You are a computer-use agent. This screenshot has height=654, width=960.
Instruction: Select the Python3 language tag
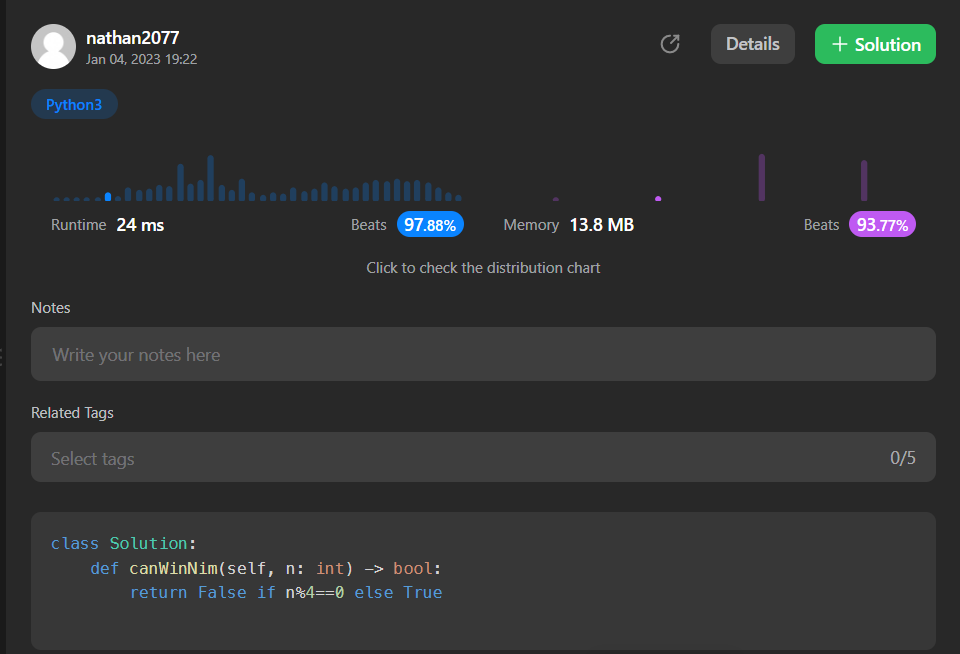point(74,104)
